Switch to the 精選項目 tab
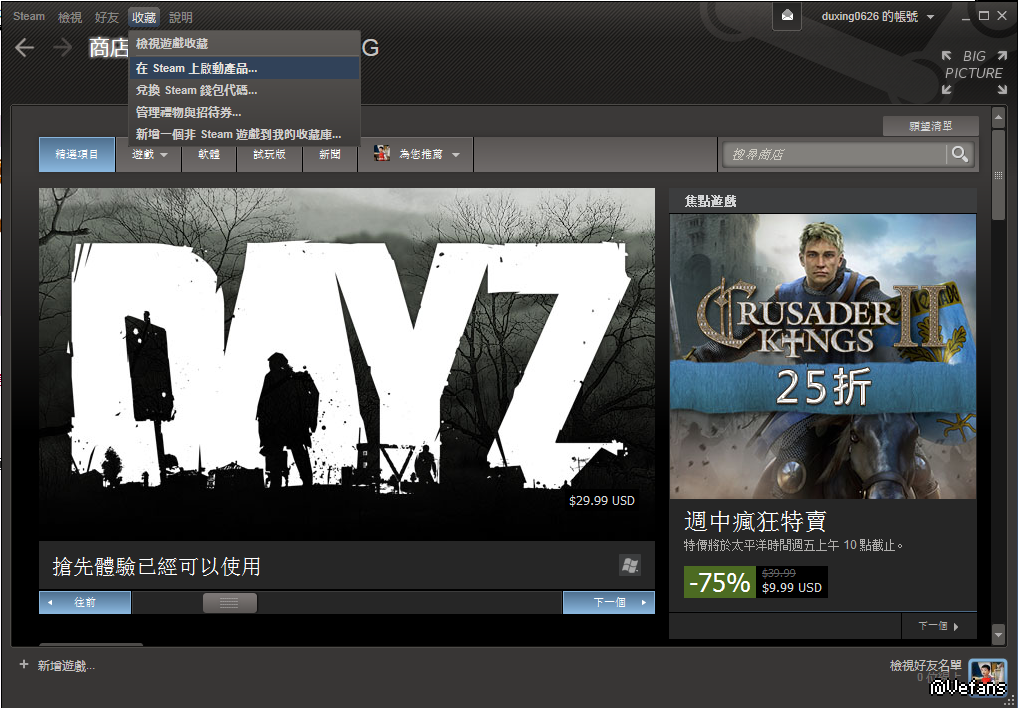 tap(77, 154)
